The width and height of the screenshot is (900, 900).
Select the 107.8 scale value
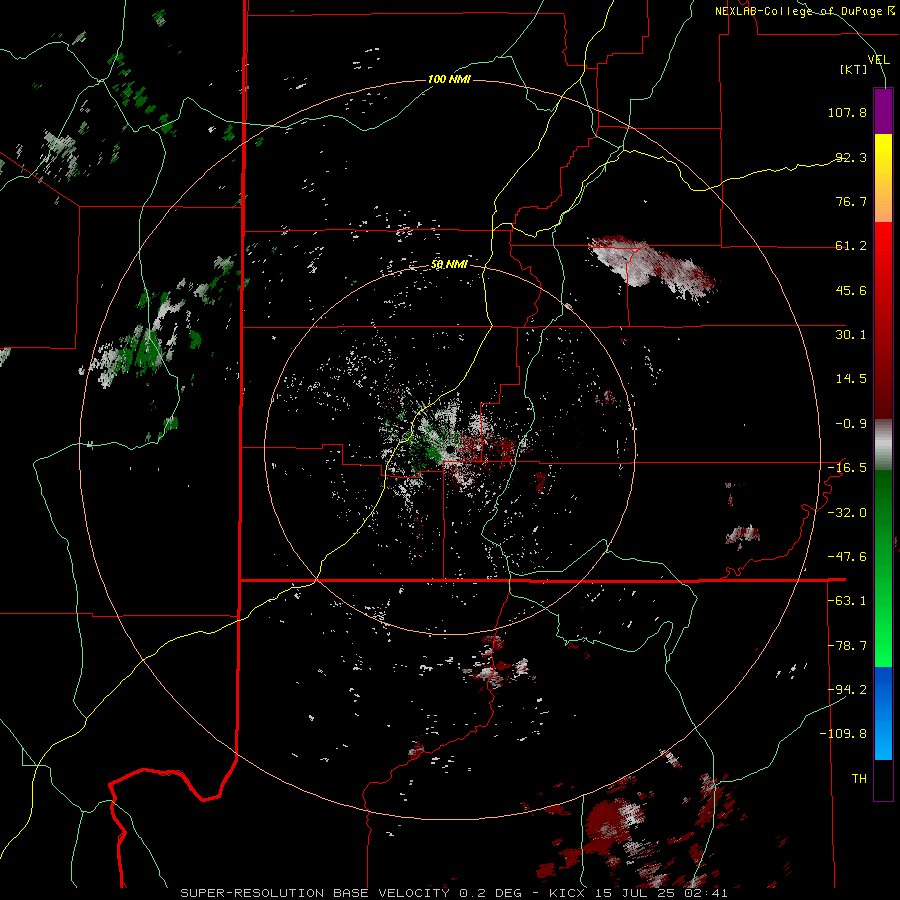coord(847,112)
